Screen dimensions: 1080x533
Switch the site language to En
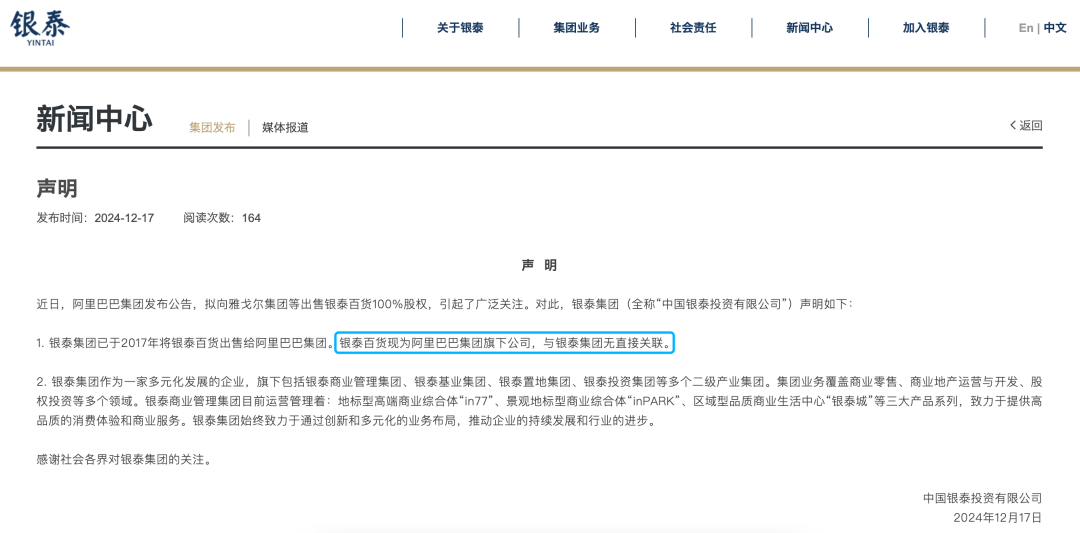[x=1025, y=28]
